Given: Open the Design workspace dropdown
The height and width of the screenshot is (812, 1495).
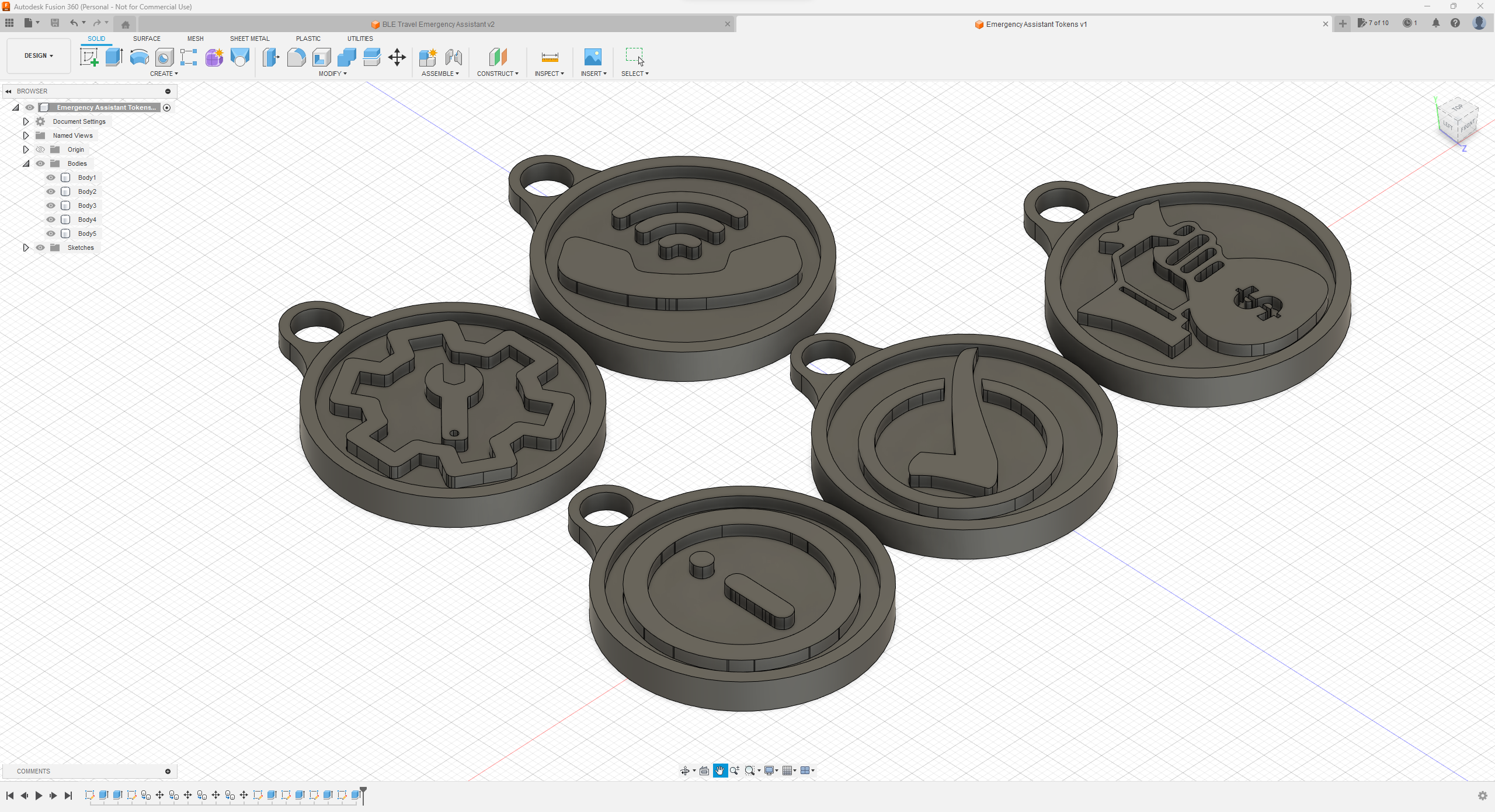Looking at the screenshot, I should tap(39, 55).
